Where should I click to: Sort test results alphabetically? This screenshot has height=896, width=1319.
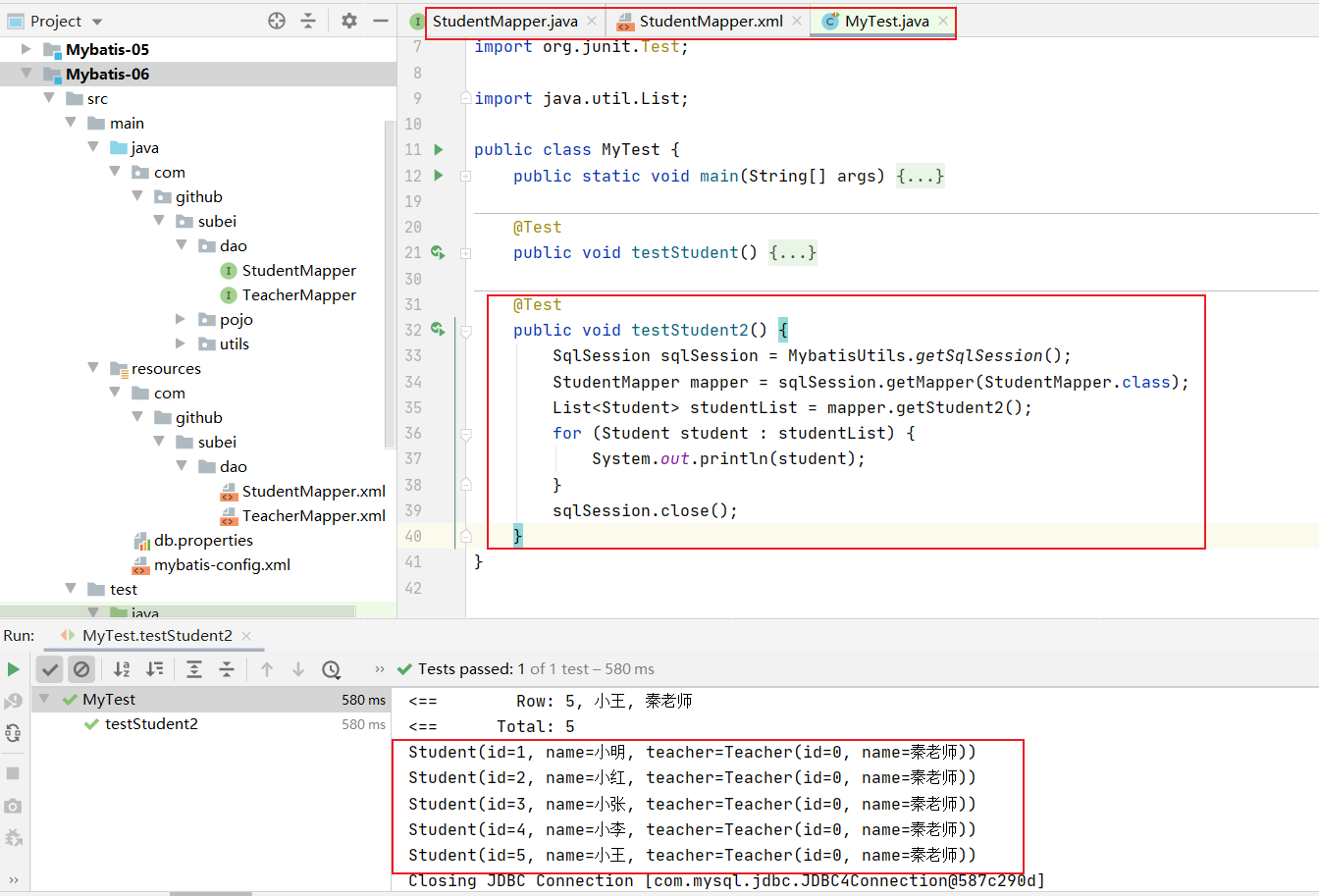122,669
